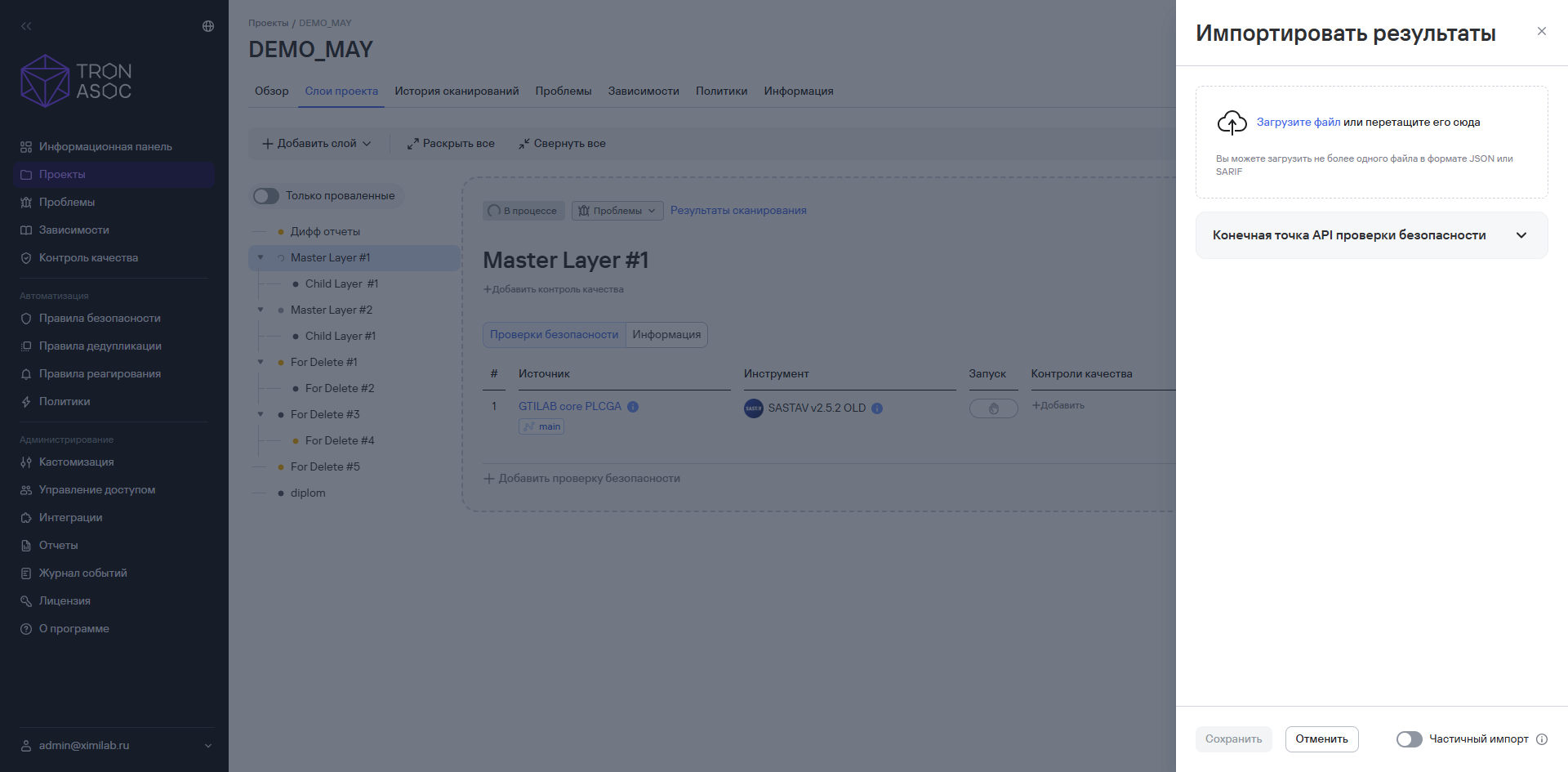Click Добавить контроль качества
1568x772 pixels.
tap(554, 289)
